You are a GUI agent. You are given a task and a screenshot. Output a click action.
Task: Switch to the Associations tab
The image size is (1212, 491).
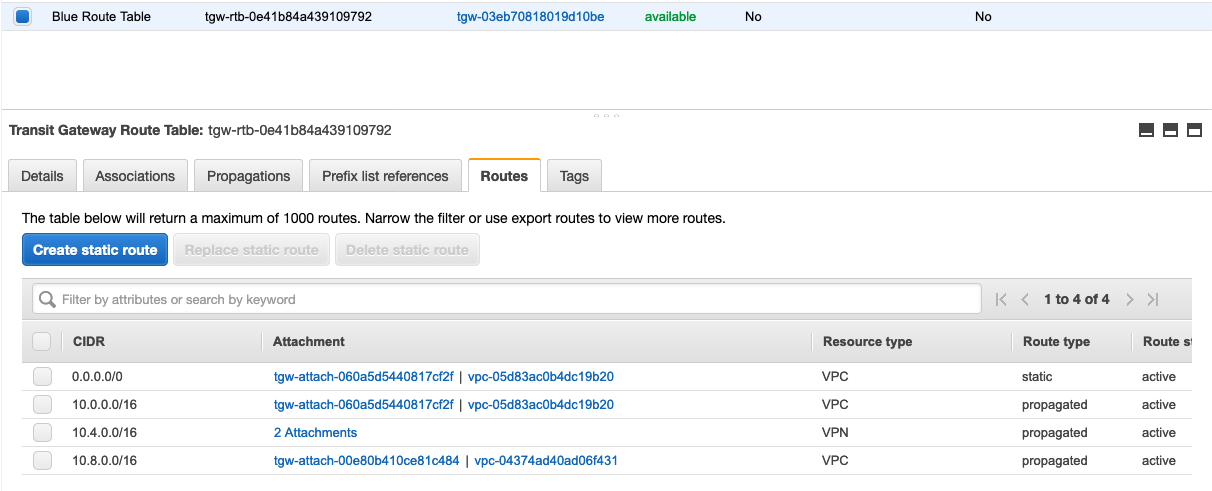click(135, 176)
